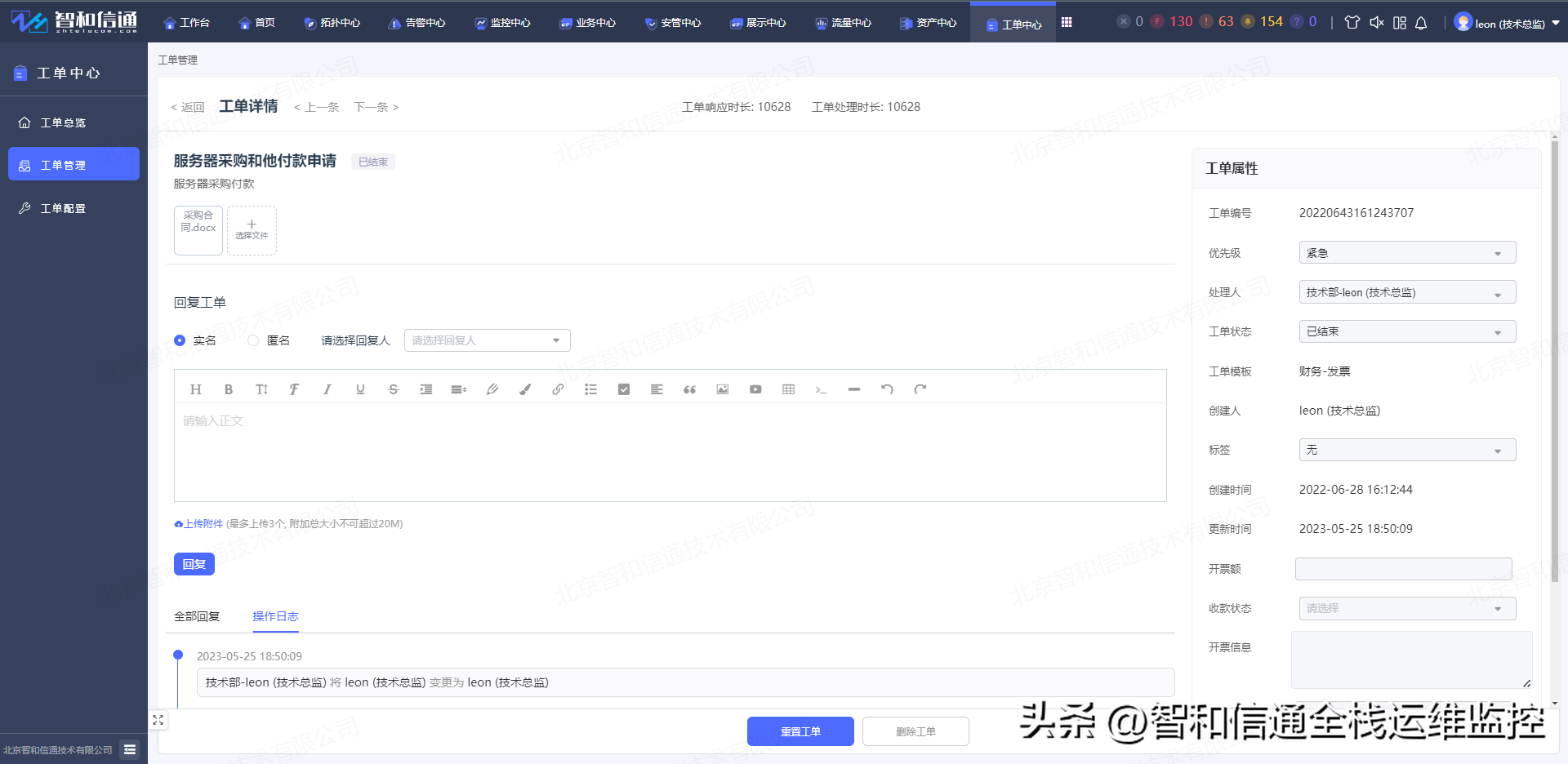1568x764 pixels.
Task: Toggle the sound mute icon in header
Action: coord(1376,23)
